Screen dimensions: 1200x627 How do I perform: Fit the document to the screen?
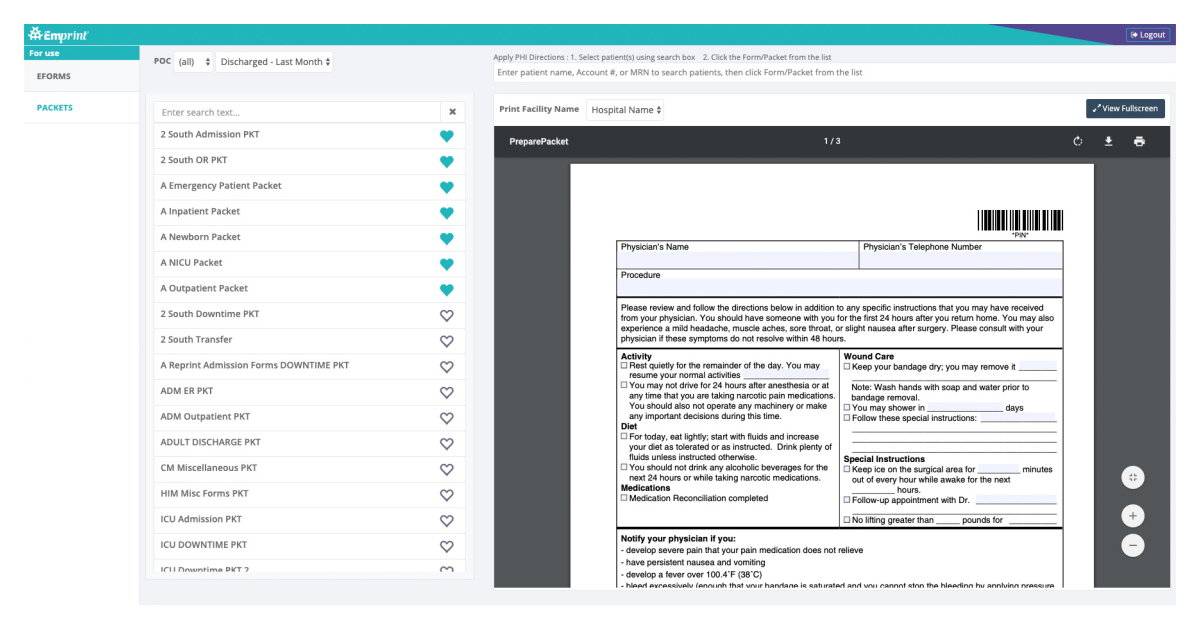(1132, 476)
